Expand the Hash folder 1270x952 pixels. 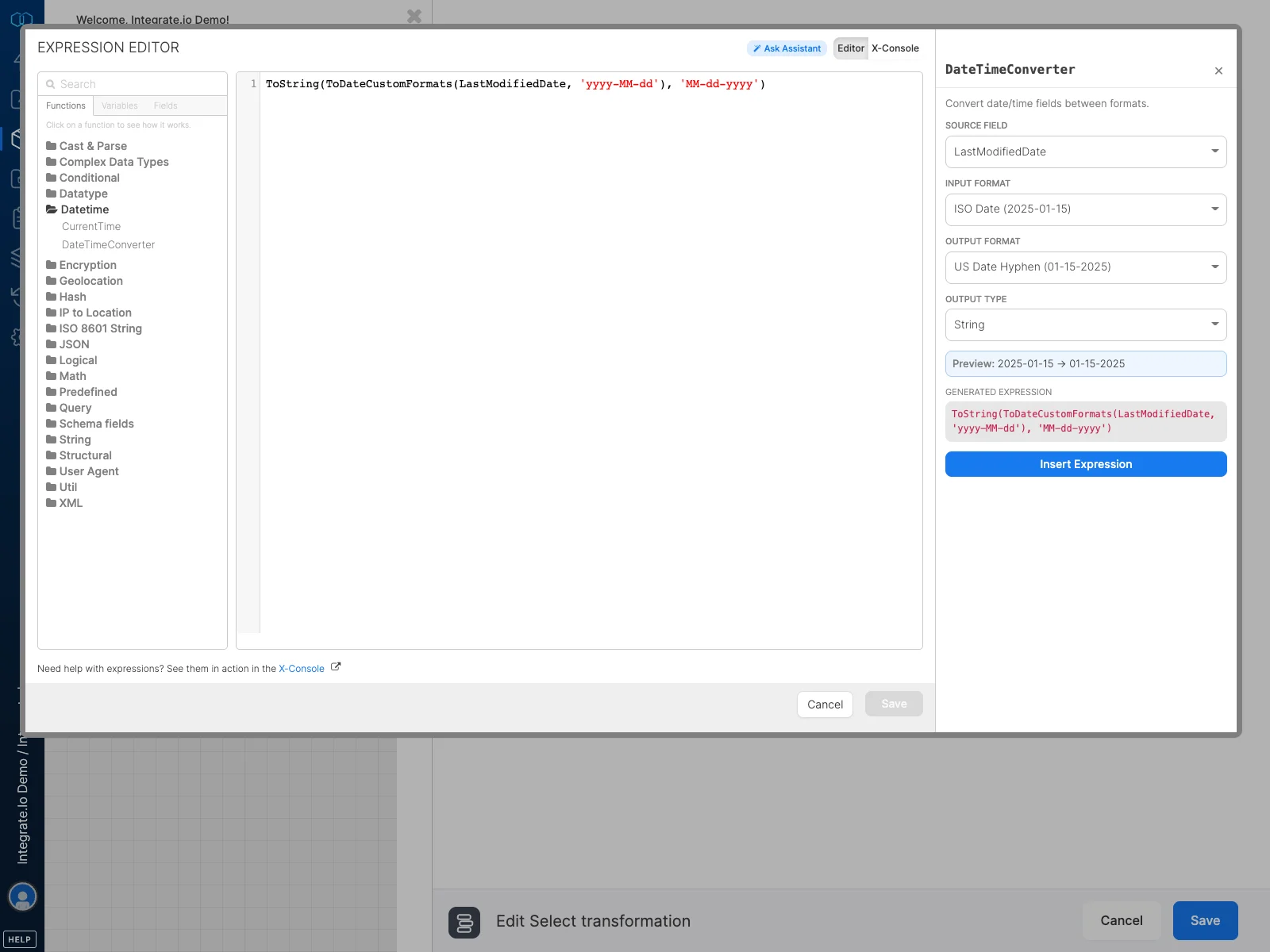tap(66, 297)
